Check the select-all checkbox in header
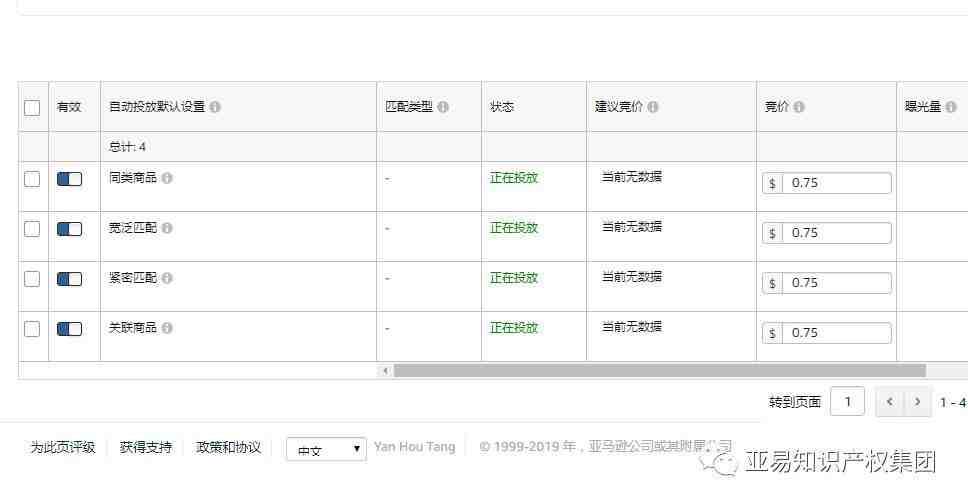 tap(32, 107)
